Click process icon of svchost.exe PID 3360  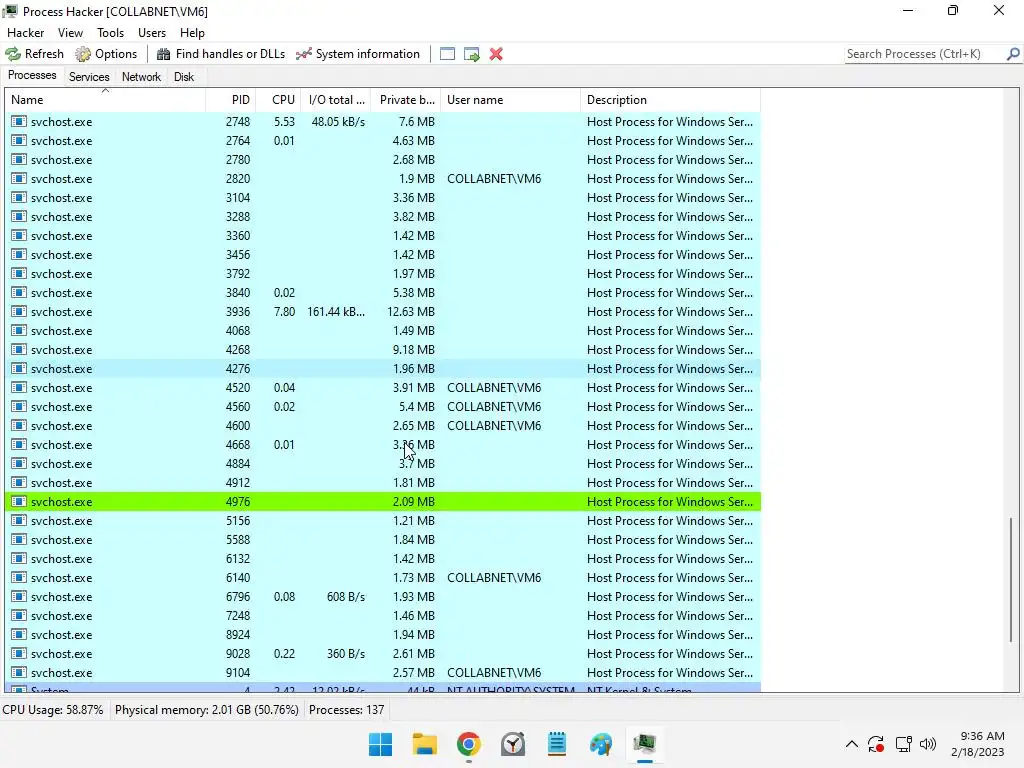click(19, 235)
